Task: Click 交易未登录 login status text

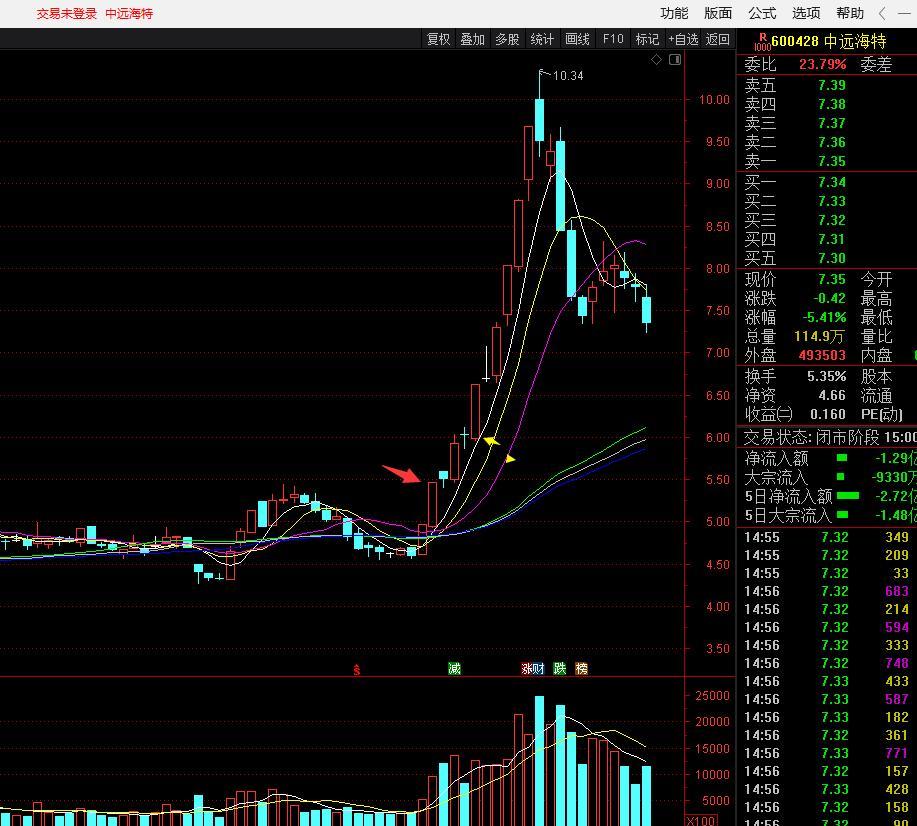Action: click(x=67, y=13)
